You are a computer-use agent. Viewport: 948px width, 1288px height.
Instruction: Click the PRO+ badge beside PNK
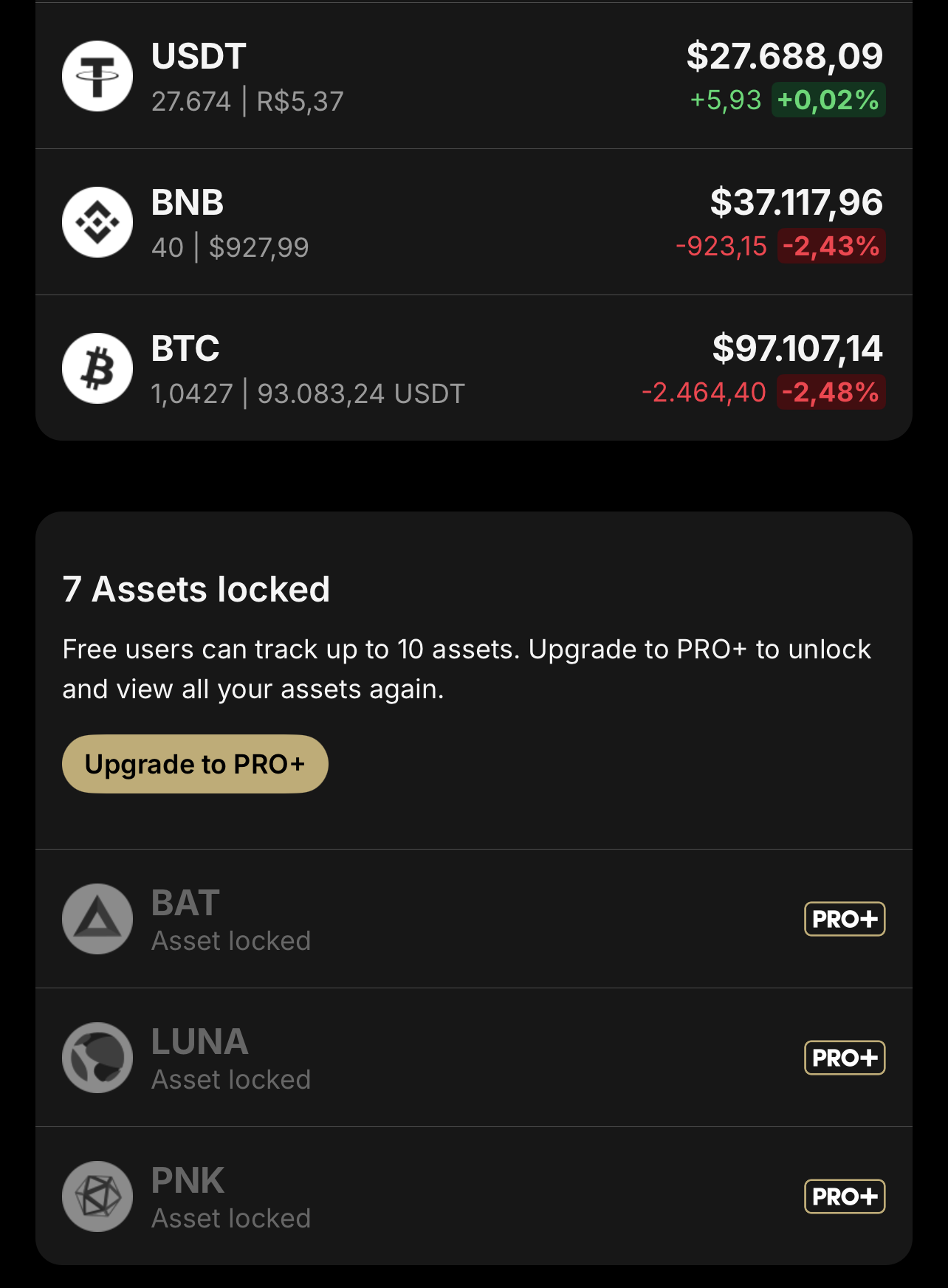[x=845, y=1196]
